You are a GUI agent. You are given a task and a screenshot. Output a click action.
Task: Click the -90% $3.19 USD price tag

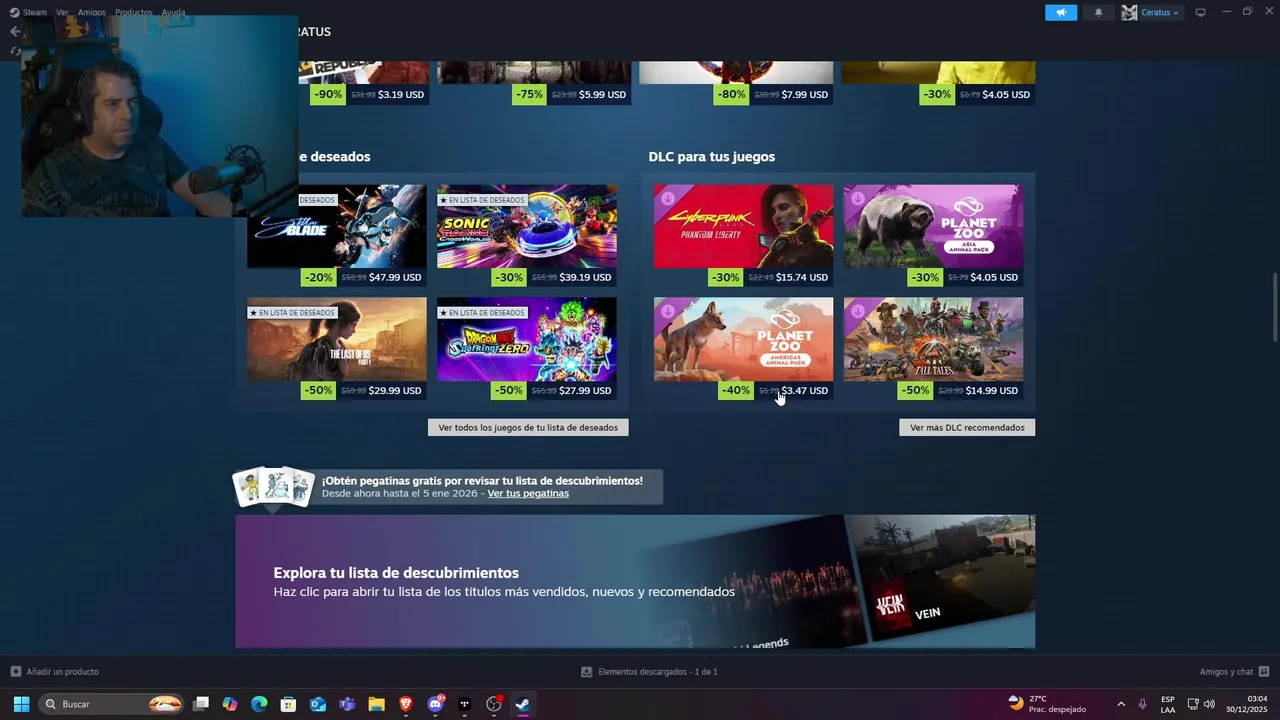369,94
